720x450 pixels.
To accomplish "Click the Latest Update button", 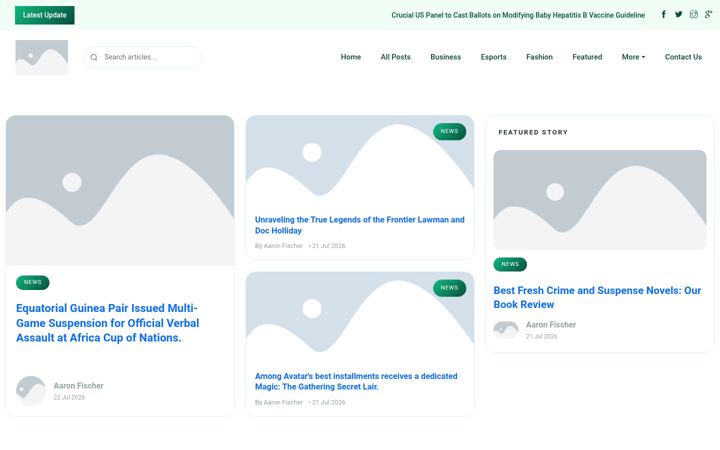I will [x=45, y=15].
